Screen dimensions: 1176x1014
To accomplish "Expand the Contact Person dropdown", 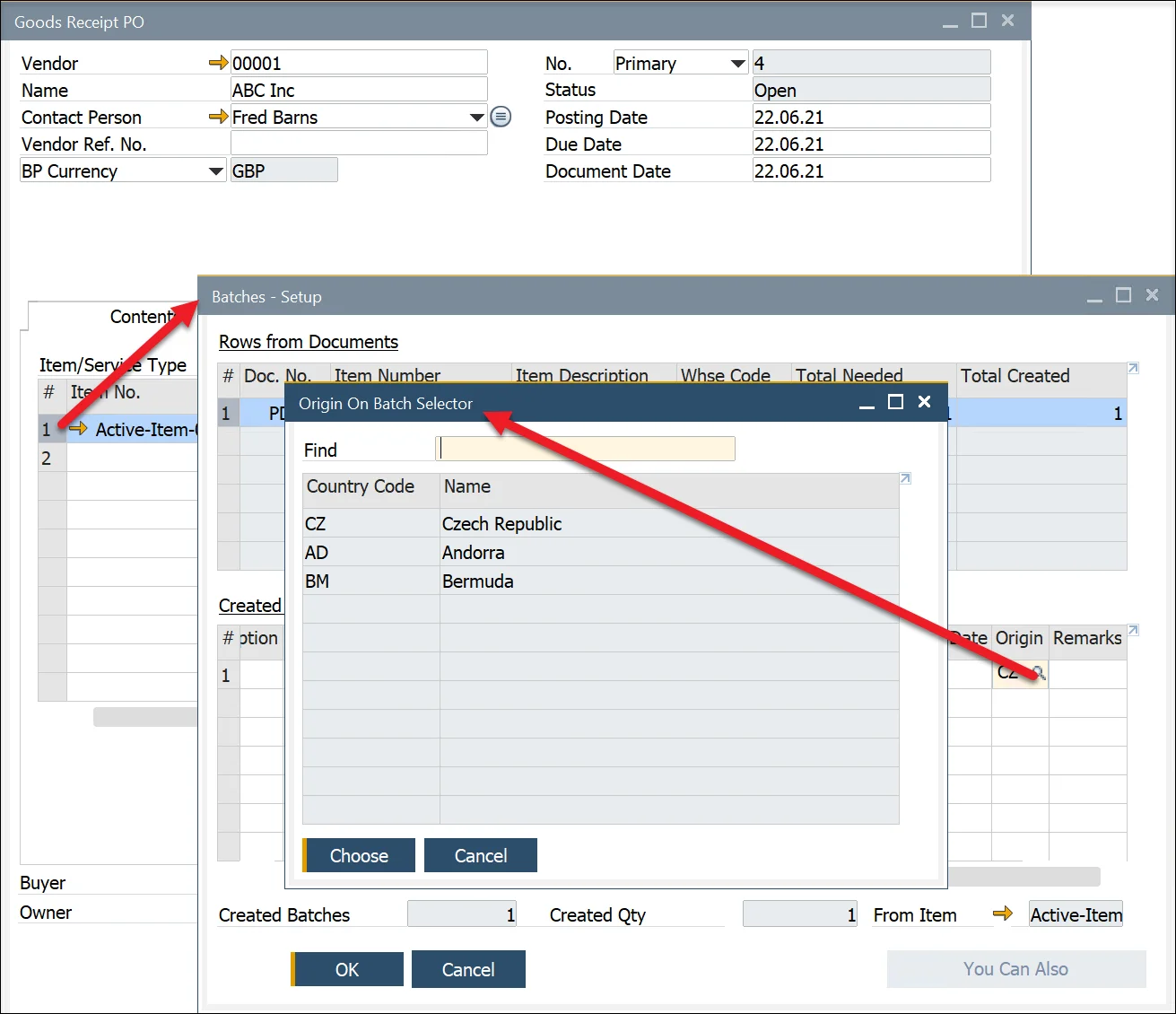I will point(477,118).
